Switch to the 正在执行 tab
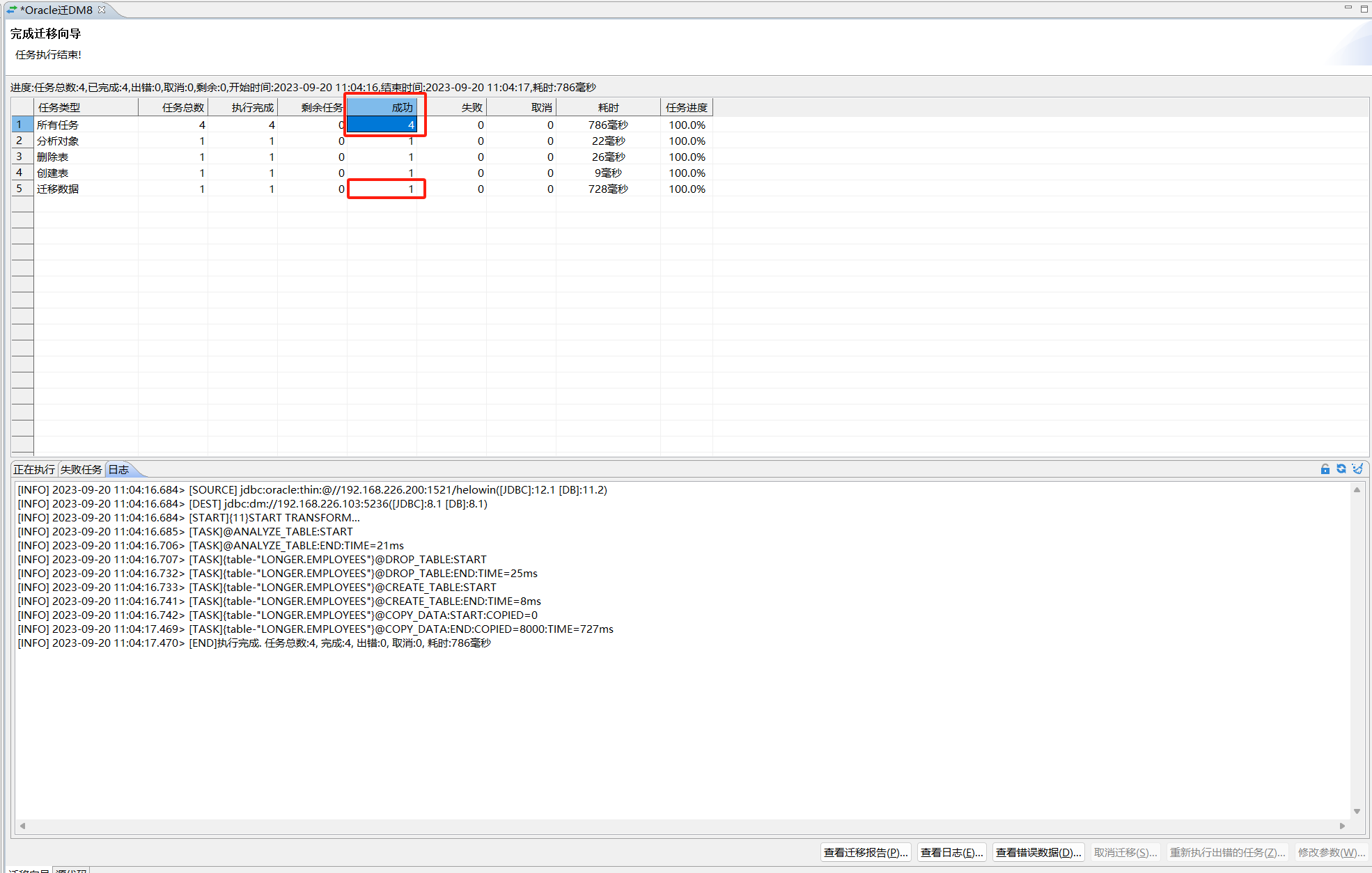Image resolution: width=1372 pixels, height=873 pixels. (34, 470)
